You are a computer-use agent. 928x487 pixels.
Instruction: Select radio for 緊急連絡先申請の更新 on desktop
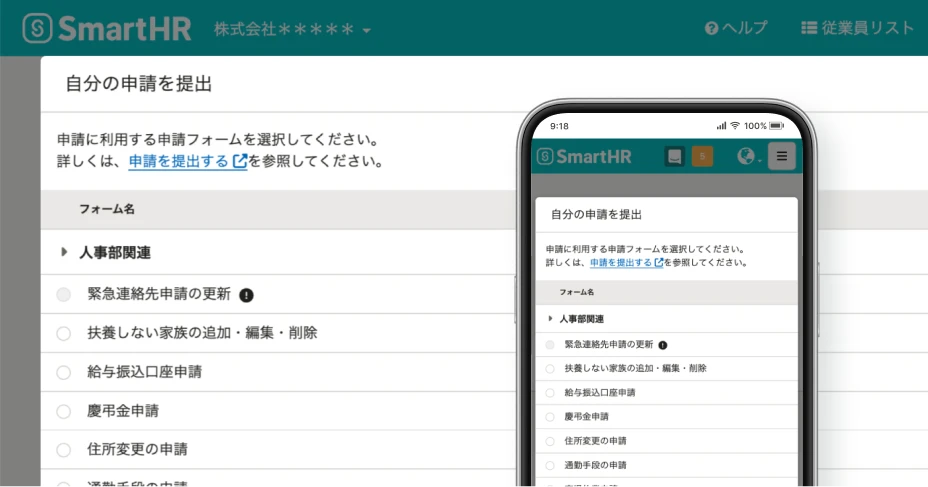pyautogui.click(x=63, y=295)
